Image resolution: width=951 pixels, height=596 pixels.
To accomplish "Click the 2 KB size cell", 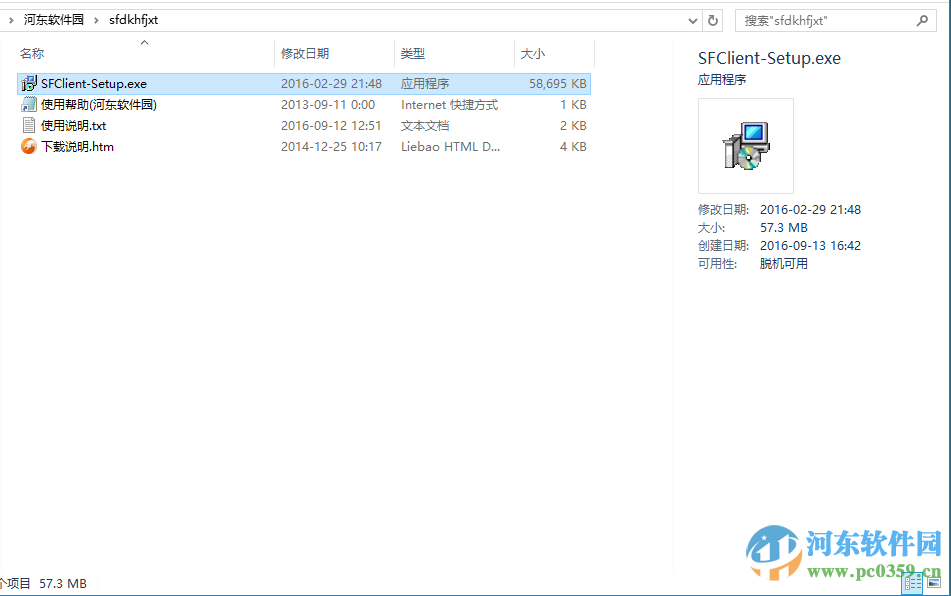I will click(573, 126).
